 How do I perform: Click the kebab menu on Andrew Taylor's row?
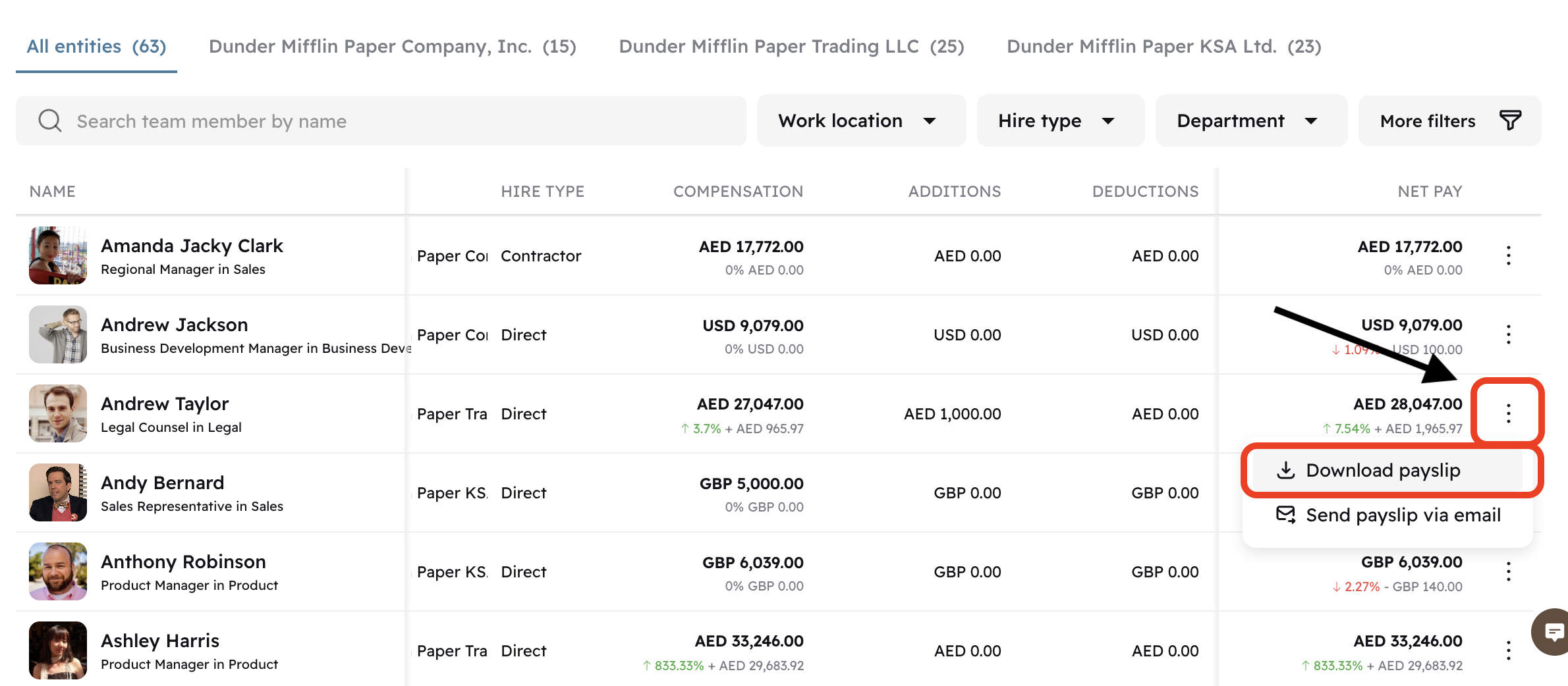(1508, 413)
